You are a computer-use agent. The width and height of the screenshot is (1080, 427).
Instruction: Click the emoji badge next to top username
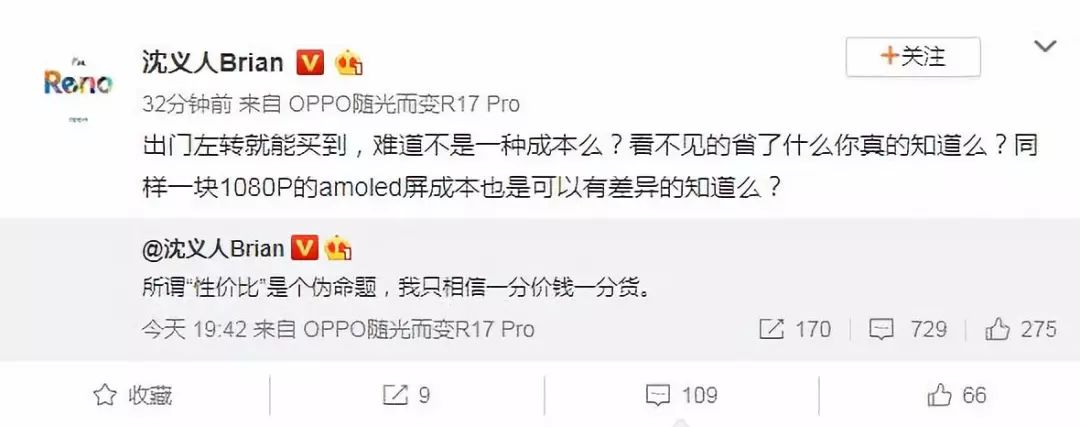(x=349, y=64)
